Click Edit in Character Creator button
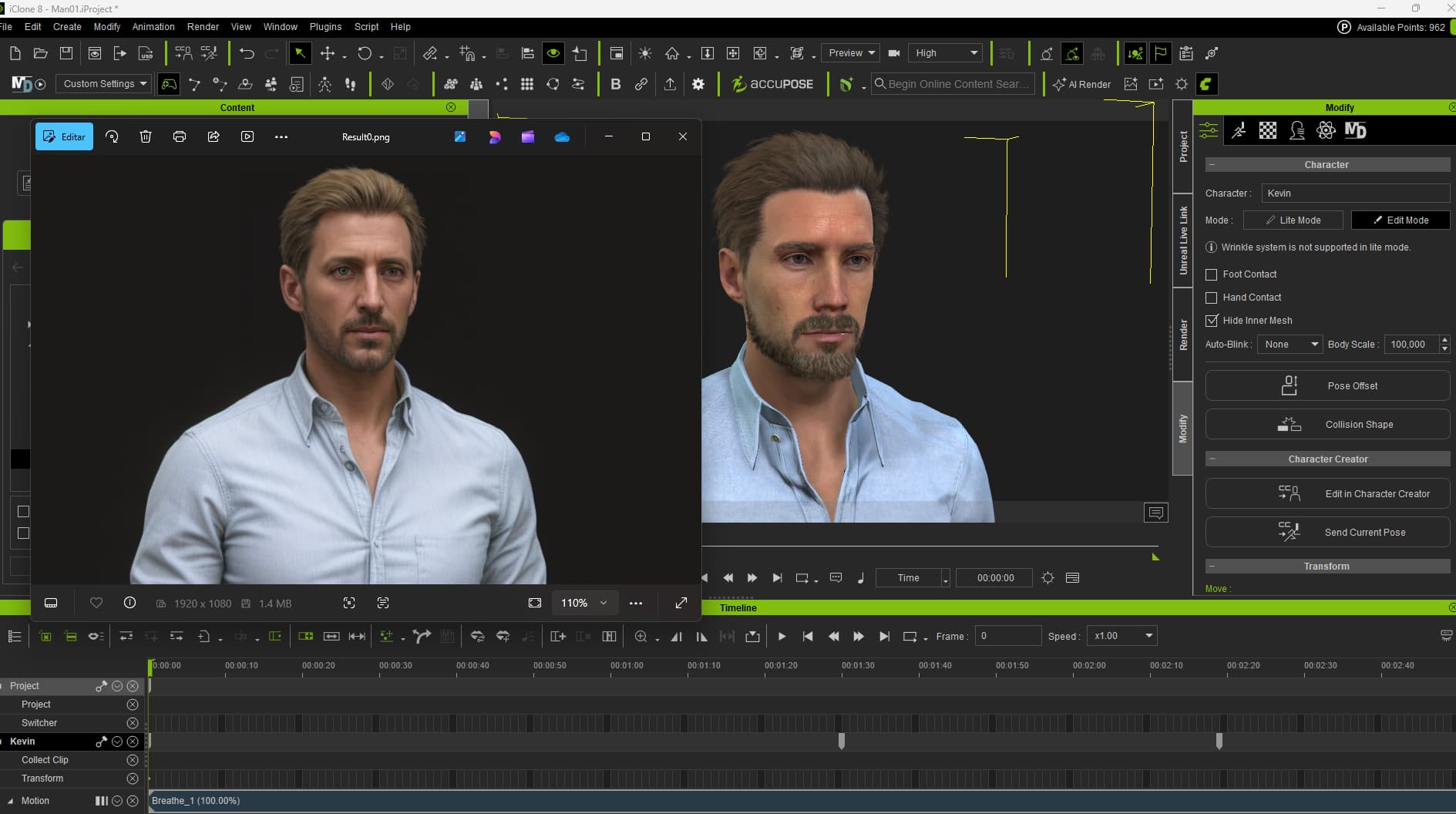This screenshot has height=814, width=1456. 1327,493
